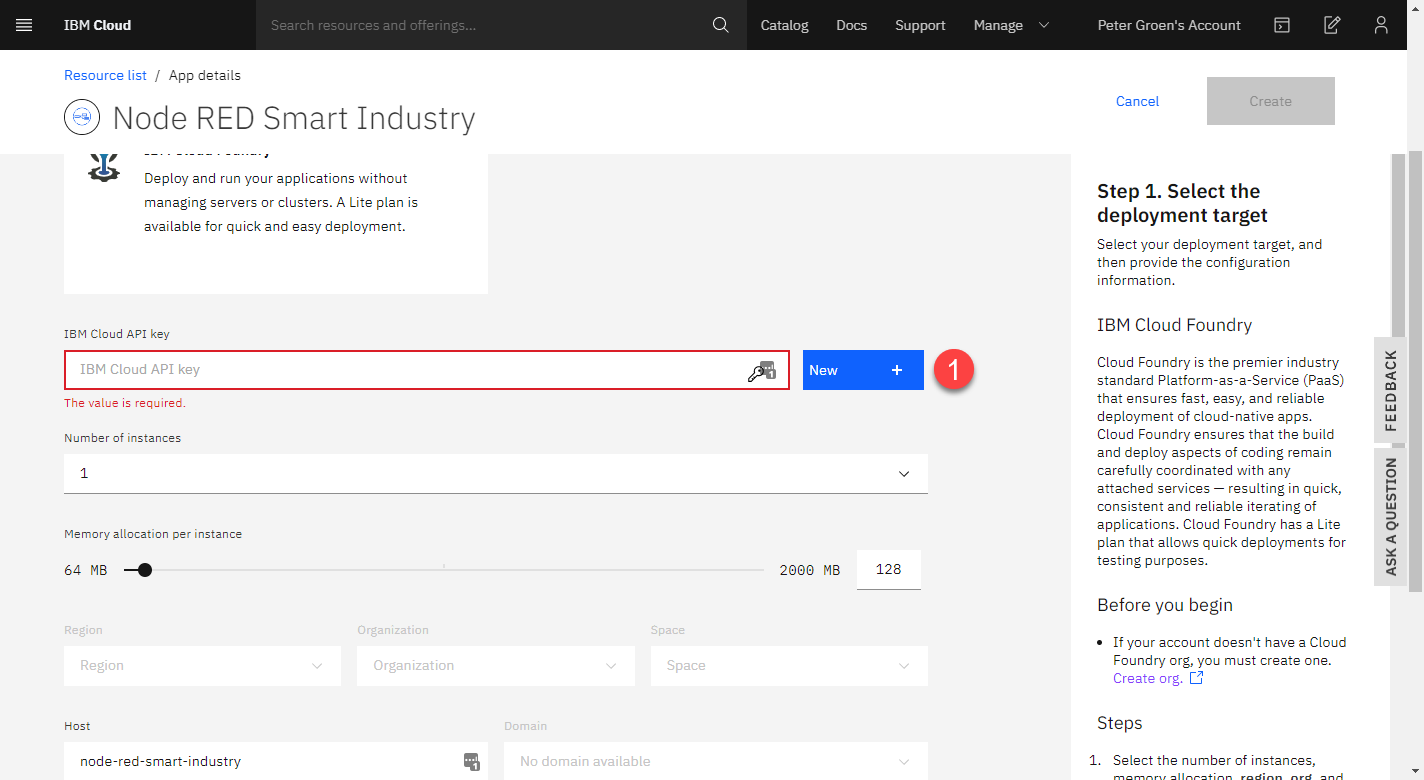Open the Catalog menu item

(x=784, y=25)
